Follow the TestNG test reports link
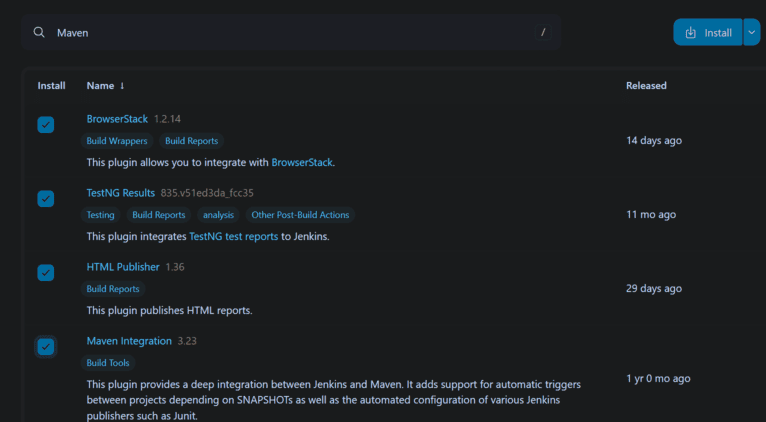This screenshot has height=422, width=766. click(233, 237)
